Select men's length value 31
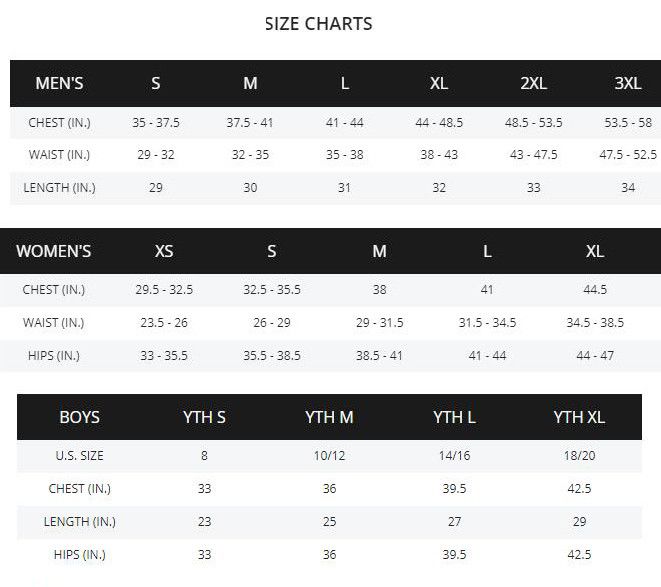 [344, 189]
